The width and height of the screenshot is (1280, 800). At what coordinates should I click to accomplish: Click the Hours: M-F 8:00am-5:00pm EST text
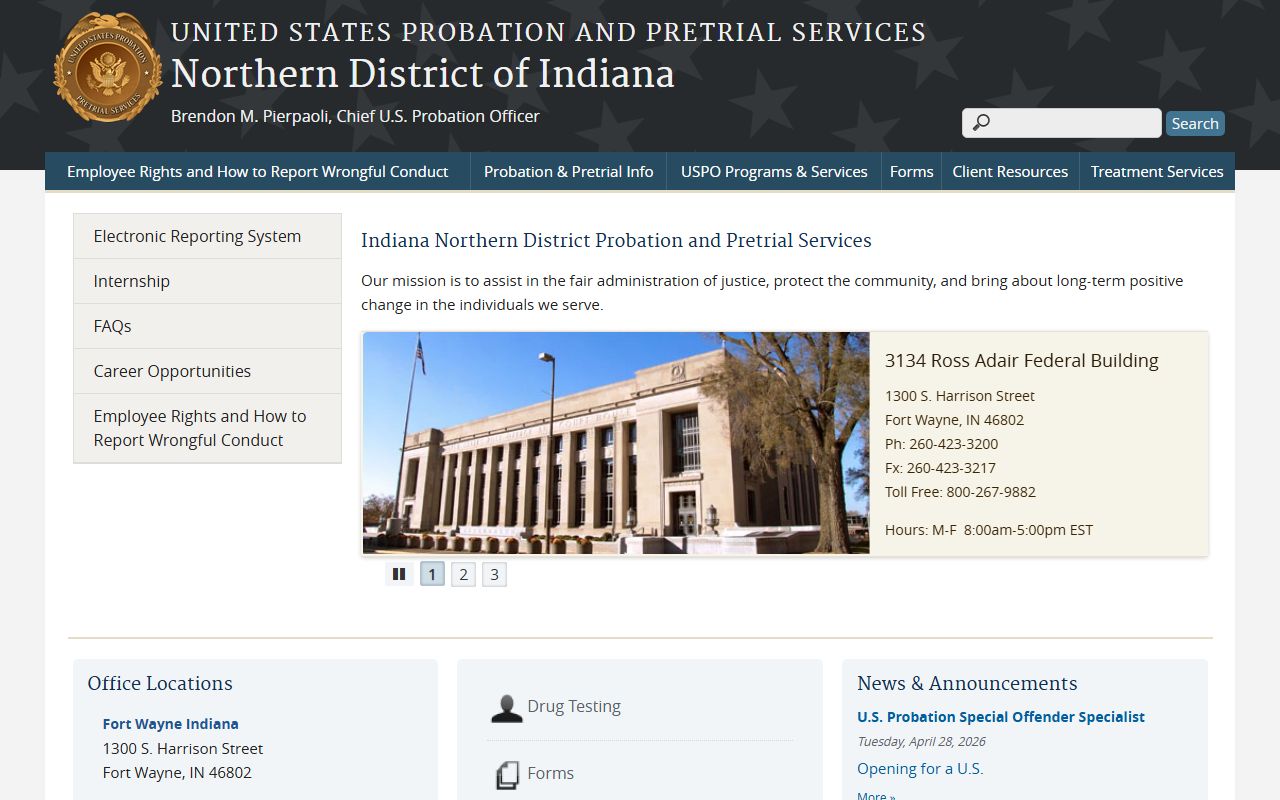(989, 530)
